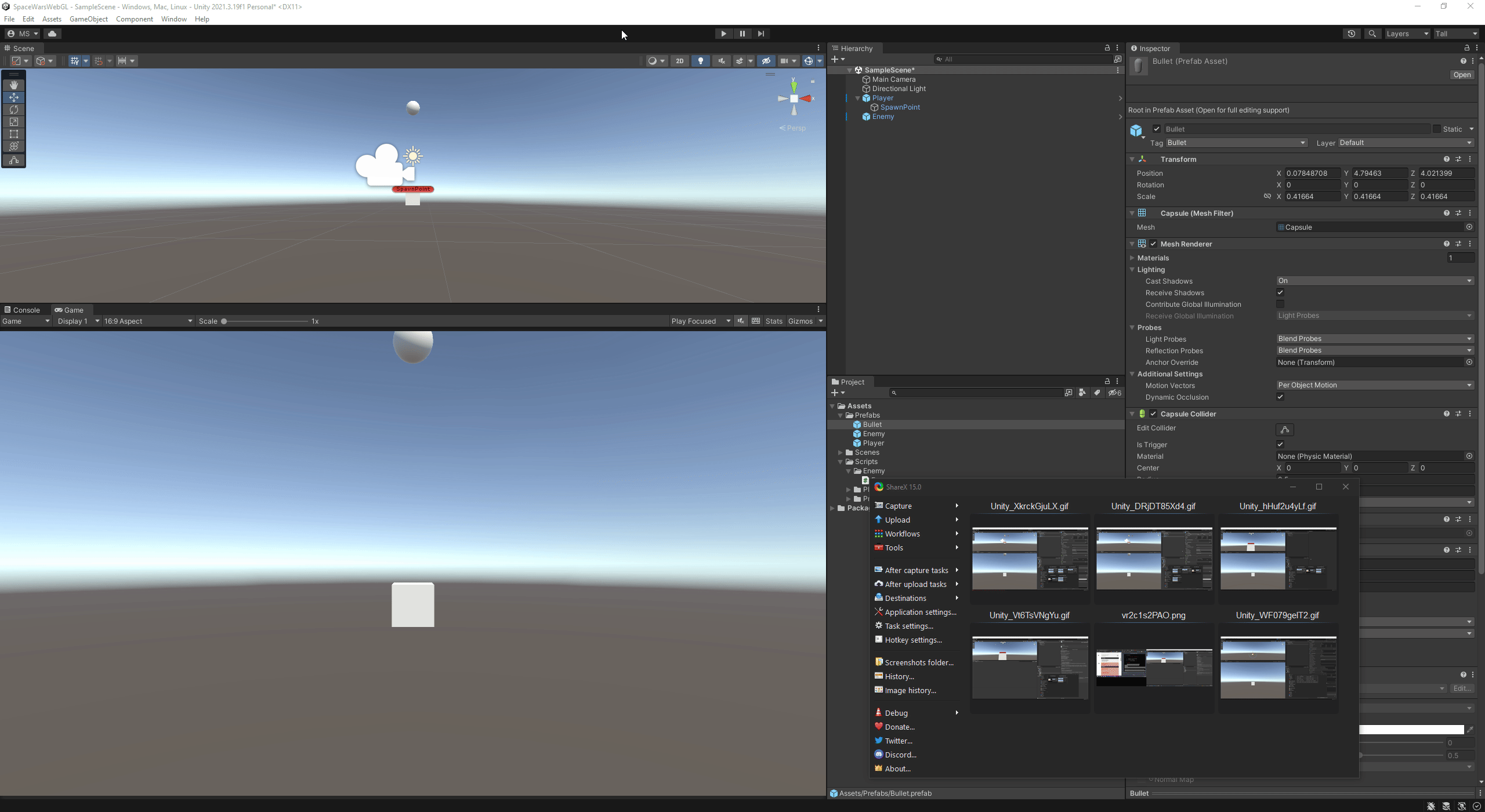This screenshot has height=812, width=1485.
Task: Collapse the Player item in the Hierarchy
Action: [858, 98]
